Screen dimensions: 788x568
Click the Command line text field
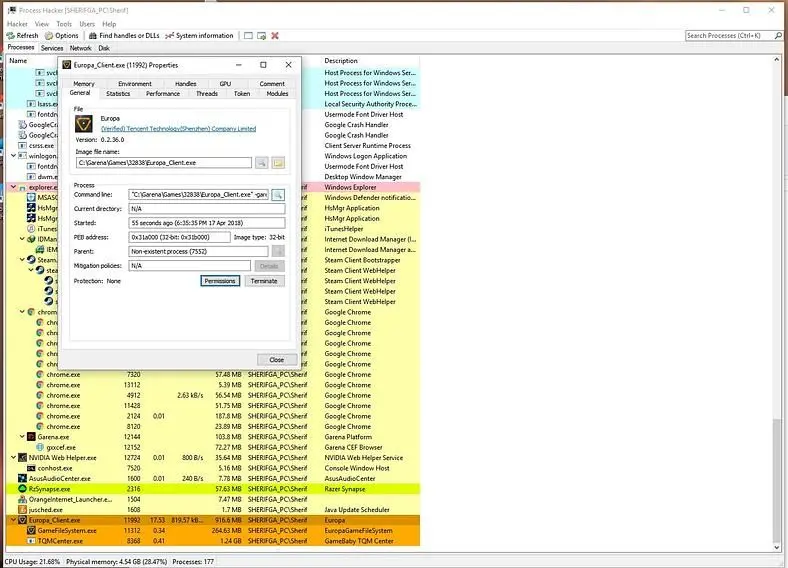click(199, 195)
